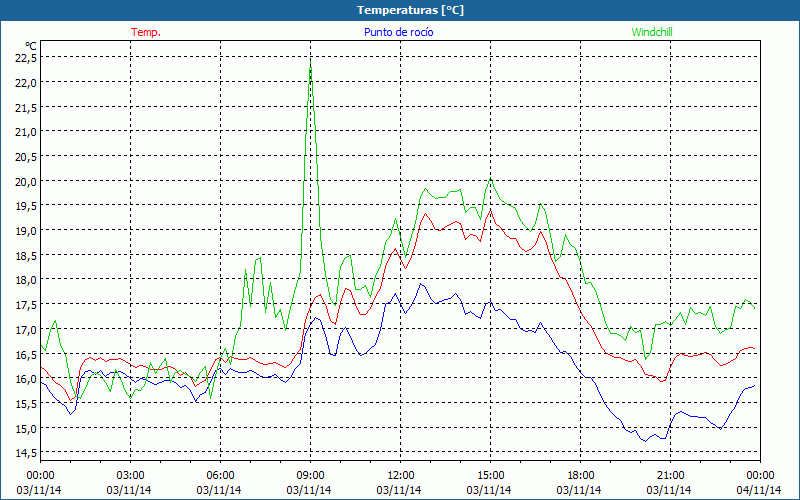Image resolution: width=800 pixels, height=500 pixels.
Task: Click the 03:00 time label
Action: pyautogui.click(x=130, y=475)
